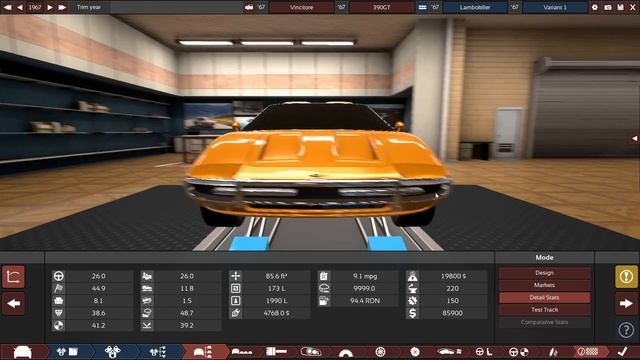Click the 48.7 stat value
The width and height of the screenshot is (640, 360).
coord(187,313)
